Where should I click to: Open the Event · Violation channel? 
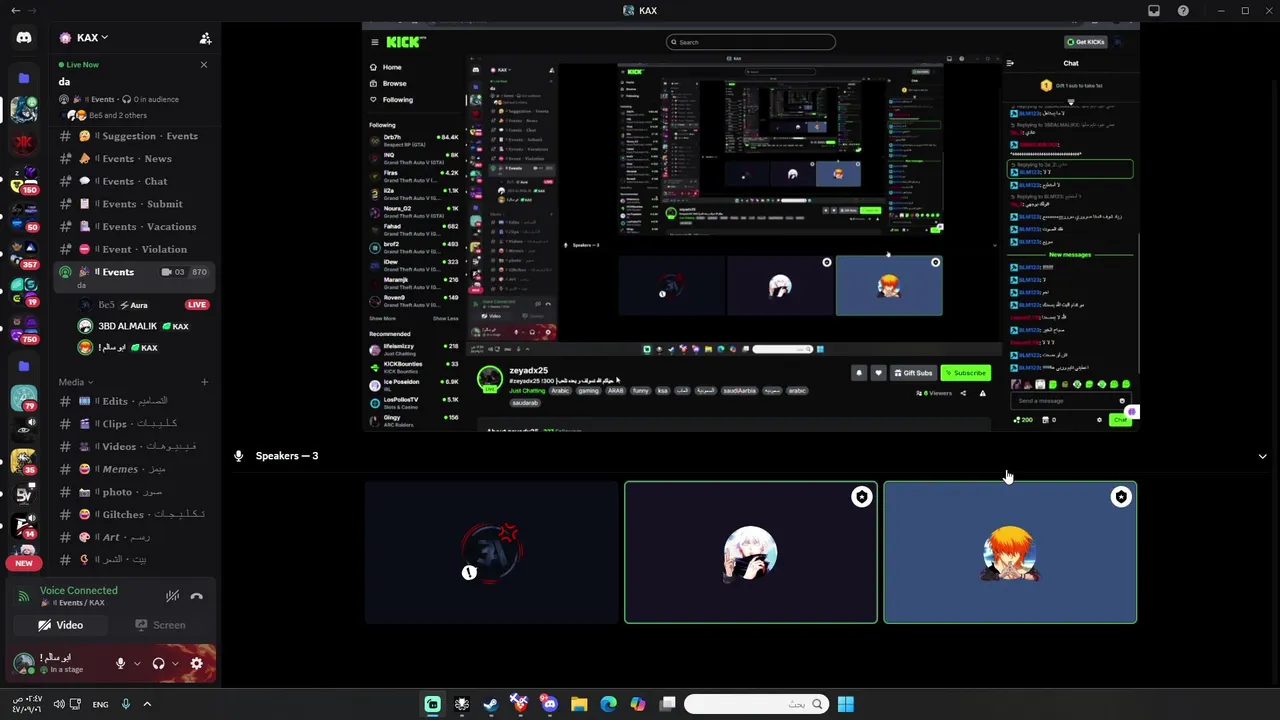click(x=133, y=250)
